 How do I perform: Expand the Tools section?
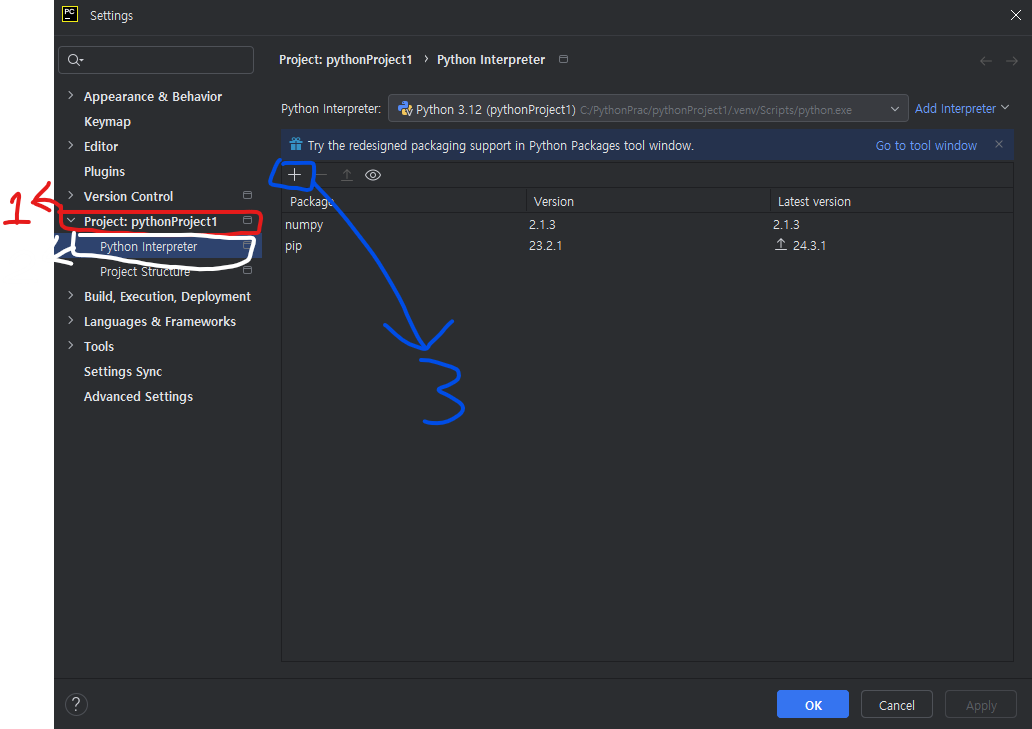(70, 345)
